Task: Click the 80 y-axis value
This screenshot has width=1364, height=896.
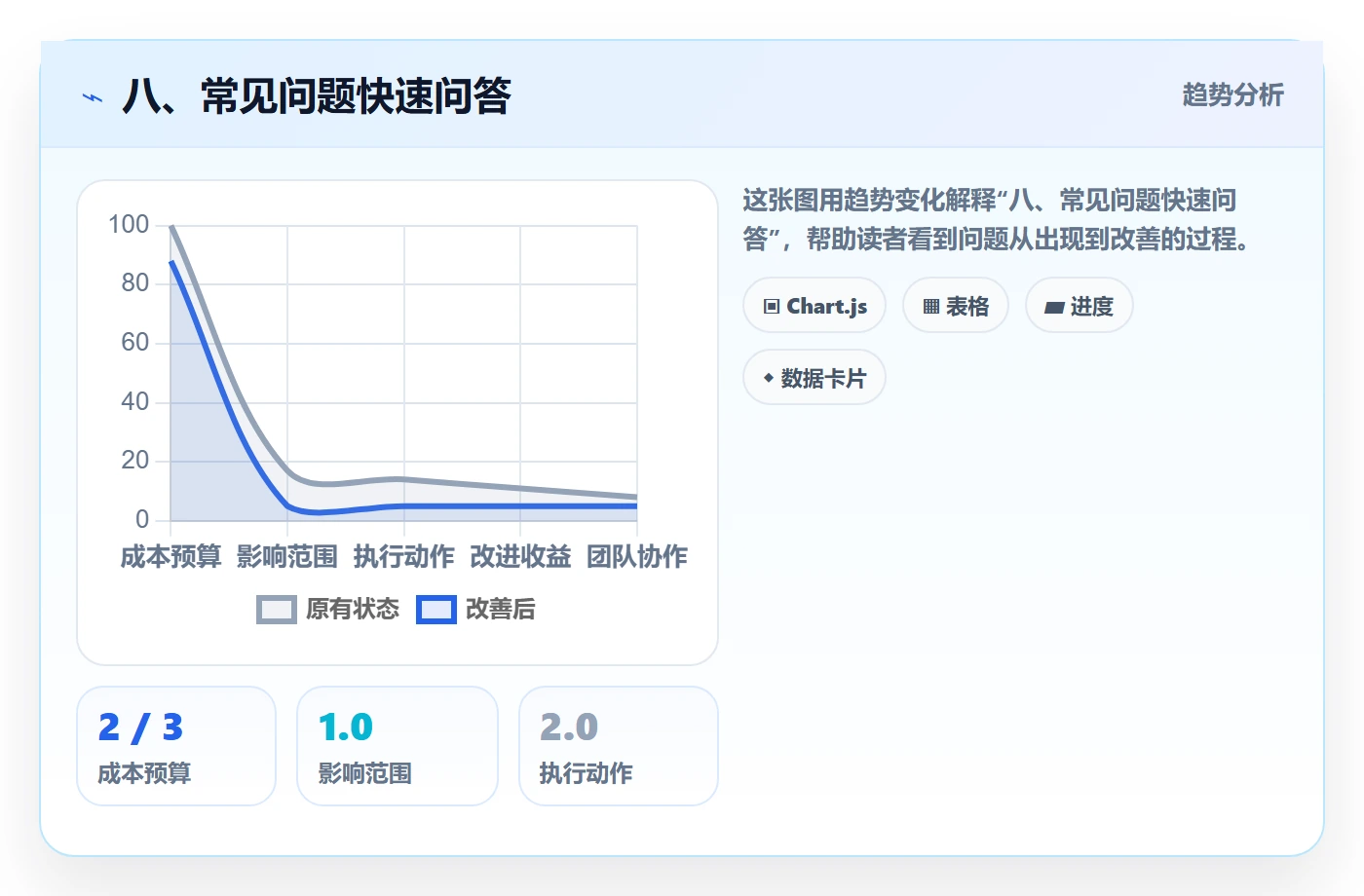Action: 135,283
